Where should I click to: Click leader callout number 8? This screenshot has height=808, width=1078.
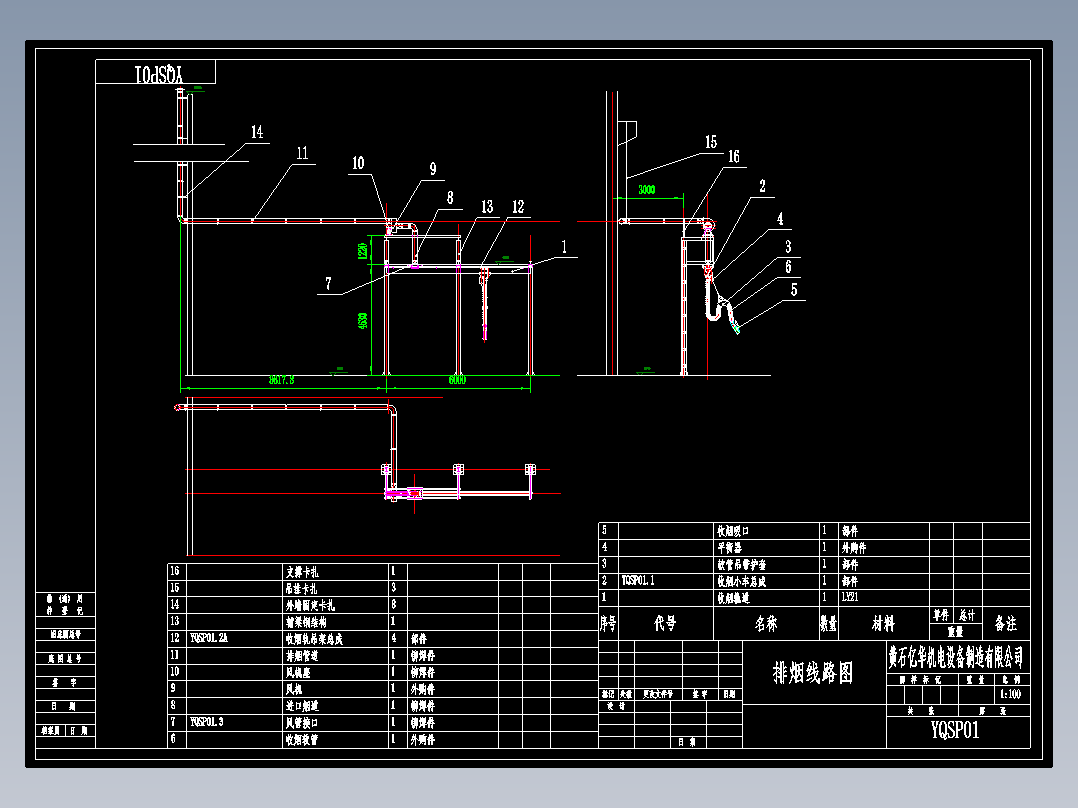450,198
